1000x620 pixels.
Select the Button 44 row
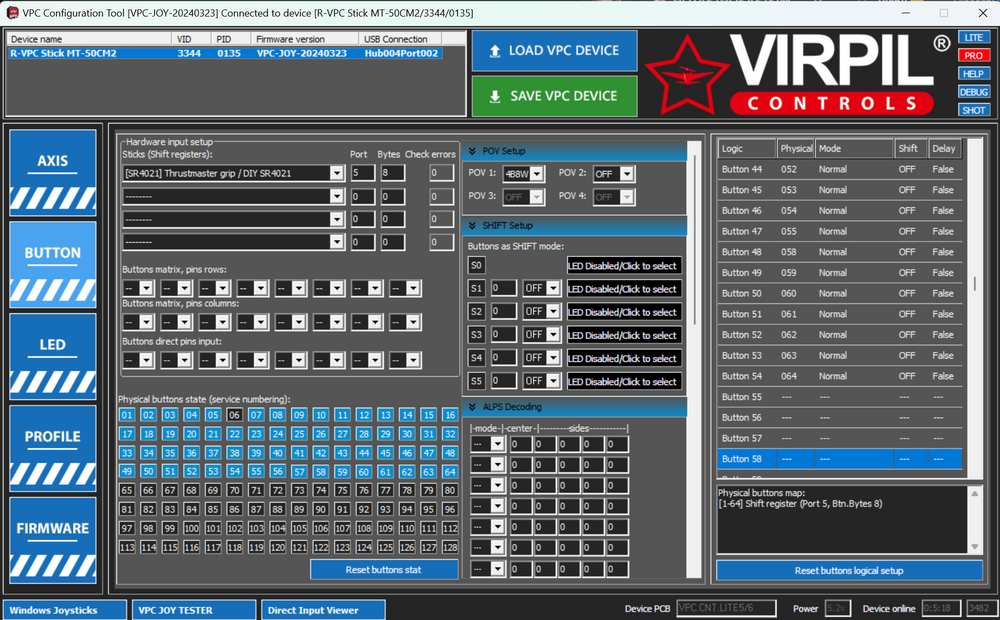pos(839,169)
